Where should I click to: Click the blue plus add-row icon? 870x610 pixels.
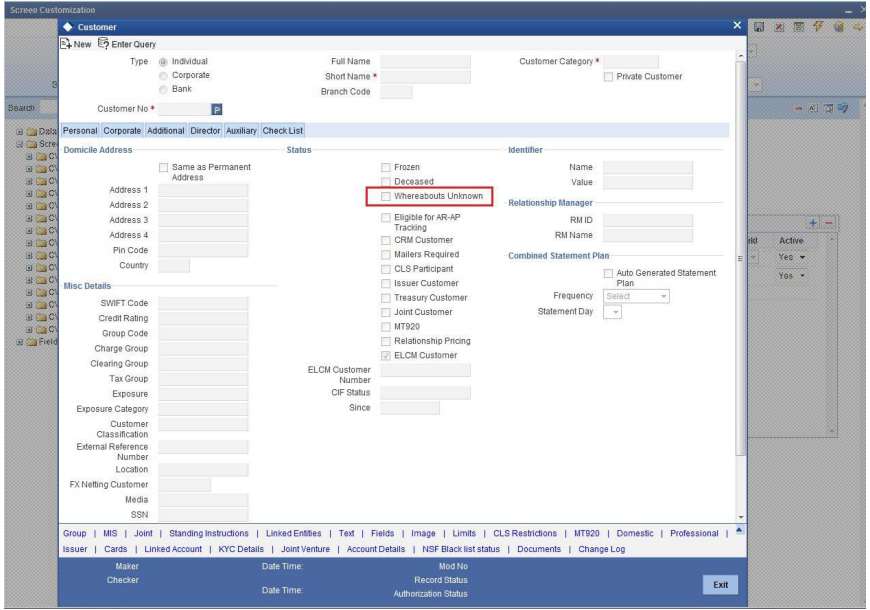click(813, 223)
